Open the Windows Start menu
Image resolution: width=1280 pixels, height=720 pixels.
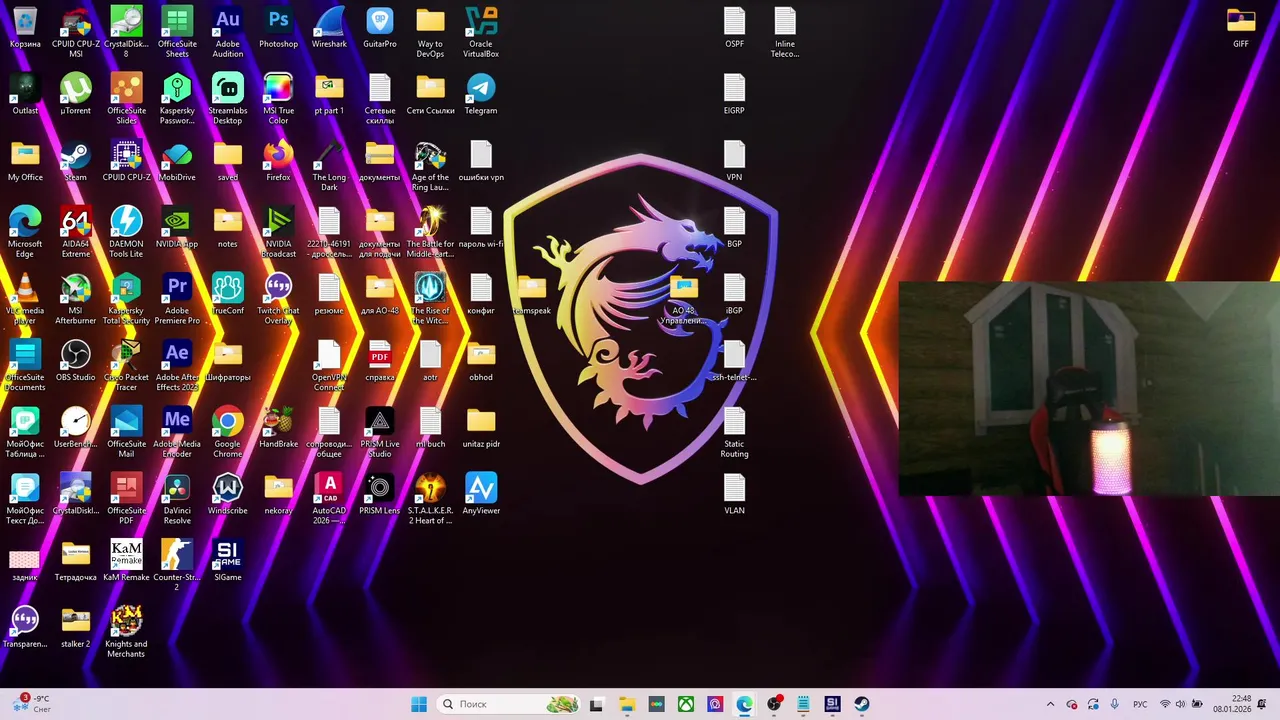(419, 704)
